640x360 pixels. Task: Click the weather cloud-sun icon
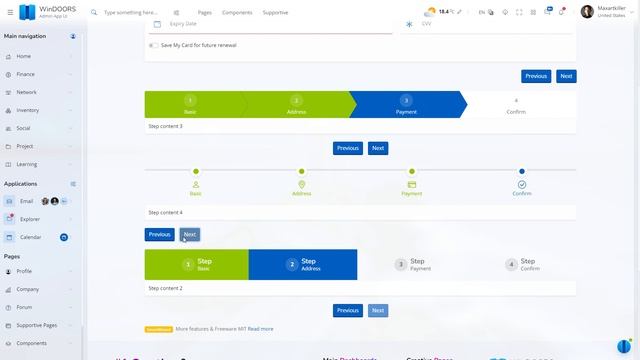click(x=430, y=11)
